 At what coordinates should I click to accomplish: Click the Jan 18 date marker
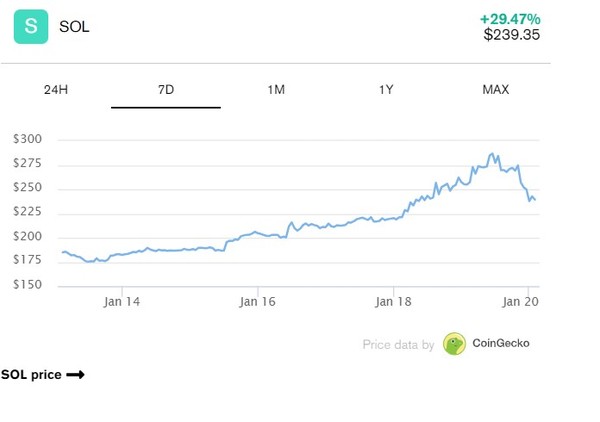click(x=394, y=301)
